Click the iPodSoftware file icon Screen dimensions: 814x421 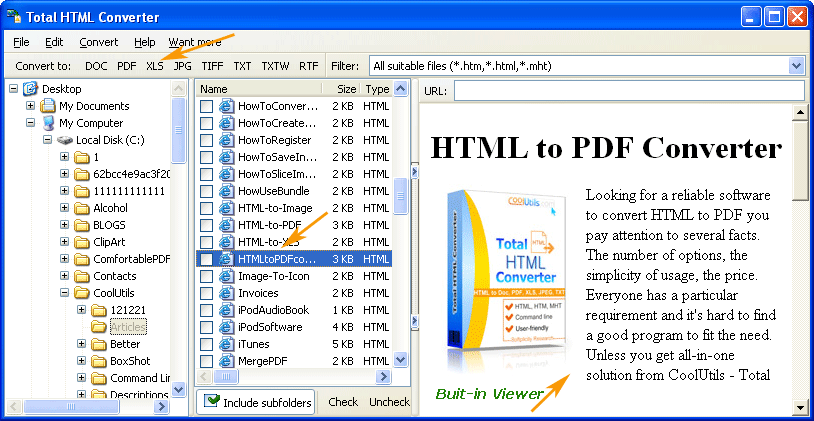(x=225, y=328)
